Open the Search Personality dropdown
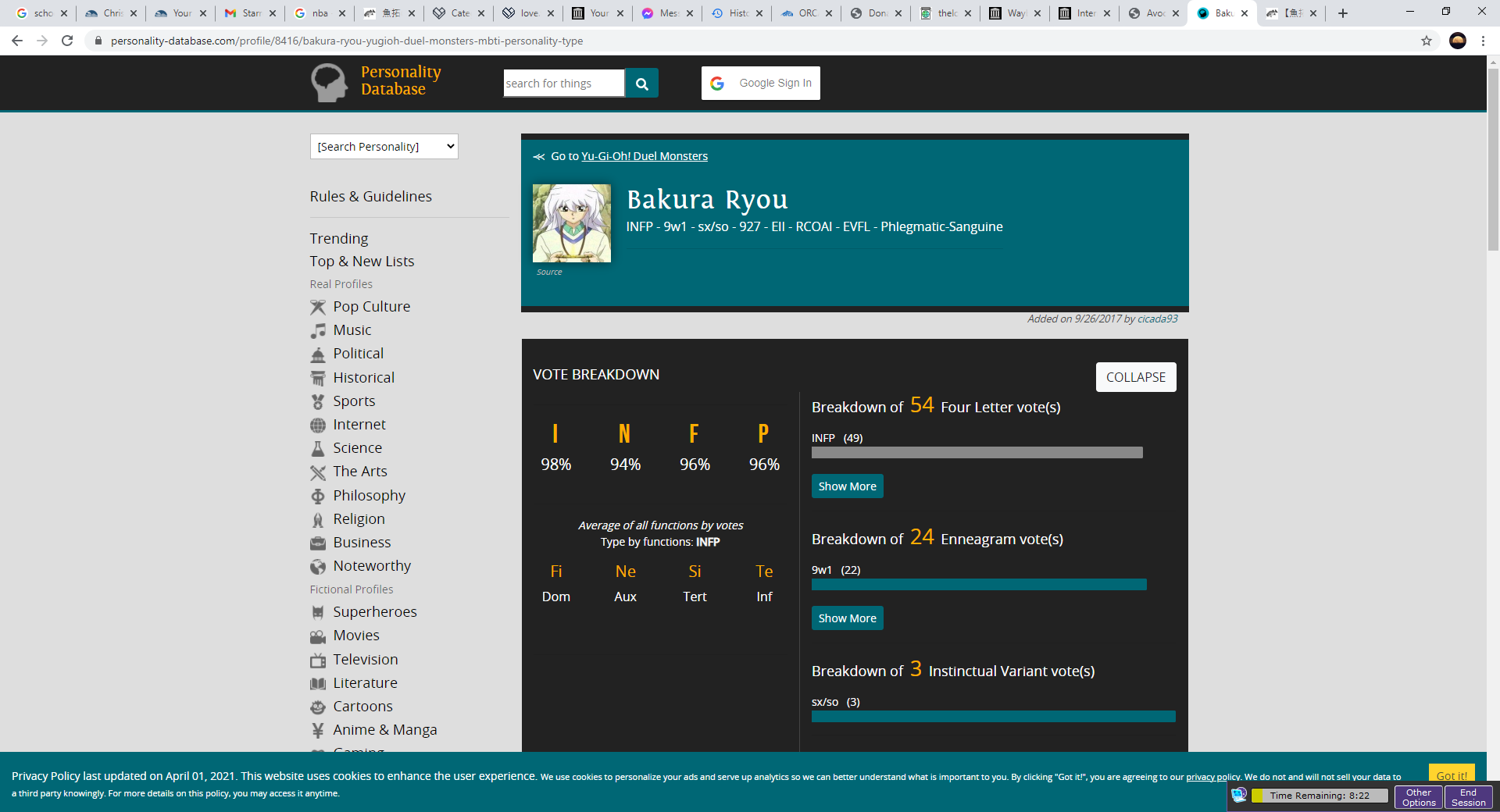The image size is (1500, 812). point(384,147)
